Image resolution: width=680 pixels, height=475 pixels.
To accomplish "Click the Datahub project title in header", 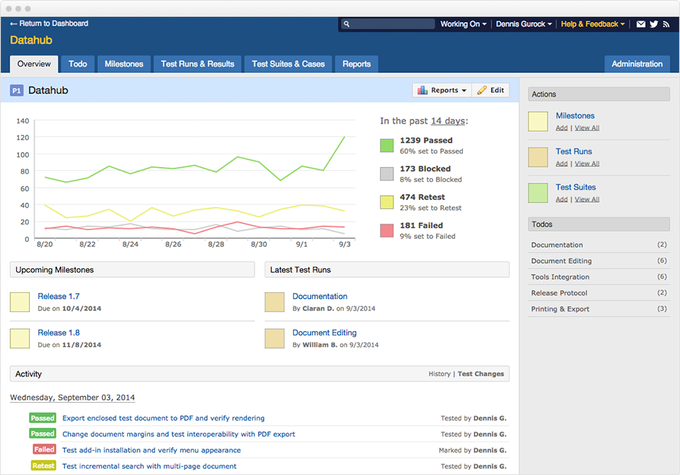I will click(x=31, y=40).
